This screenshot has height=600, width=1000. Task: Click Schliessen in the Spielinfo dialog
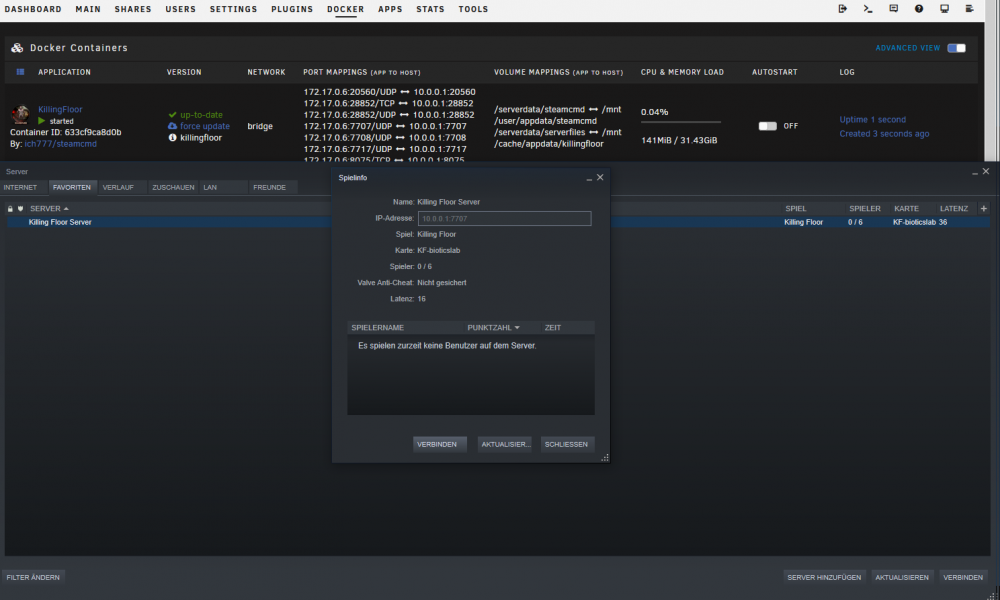(x=568, y=444)
